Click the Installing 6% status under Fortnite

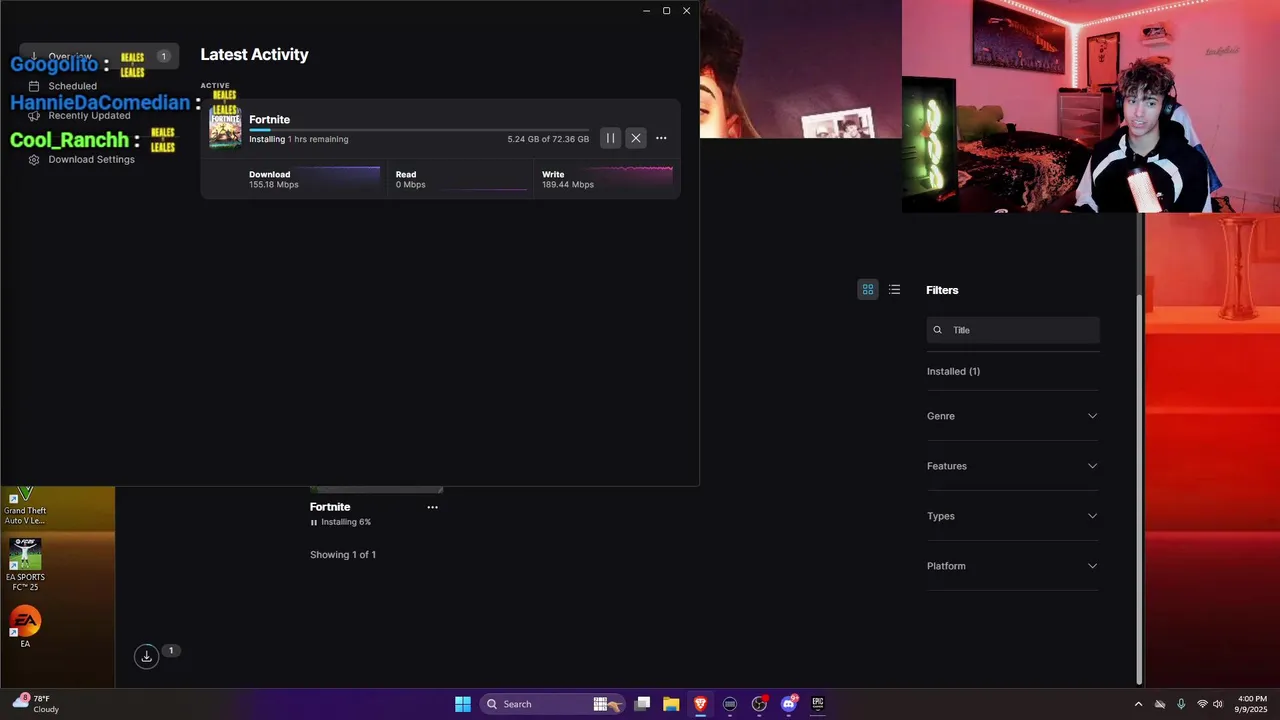340,522
